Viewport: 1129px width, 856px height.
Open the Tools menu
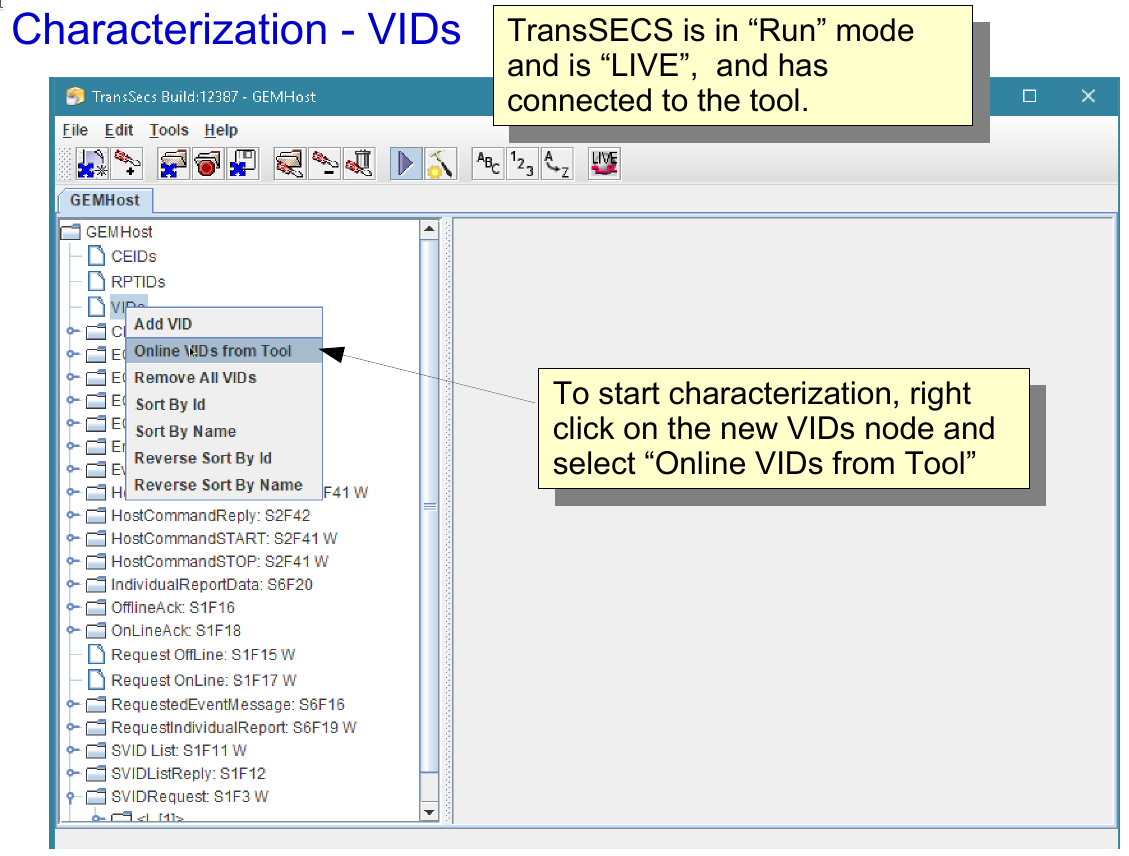pos(169,130)
